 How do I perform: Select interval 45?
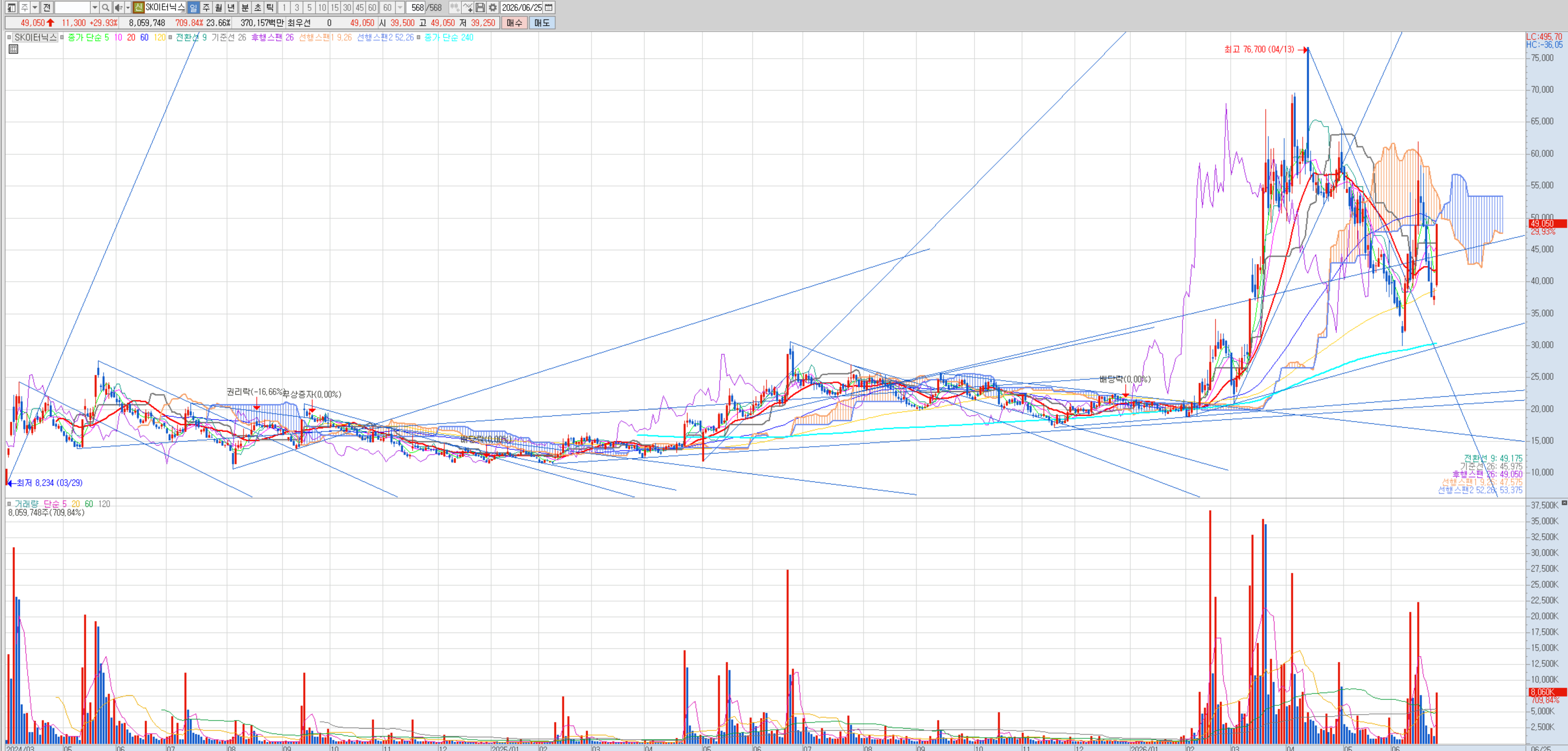(x=360, y=7)
